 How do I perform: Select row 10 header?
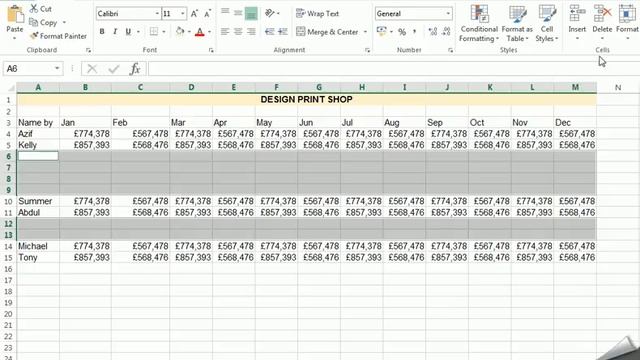click(x=8, y=201)
